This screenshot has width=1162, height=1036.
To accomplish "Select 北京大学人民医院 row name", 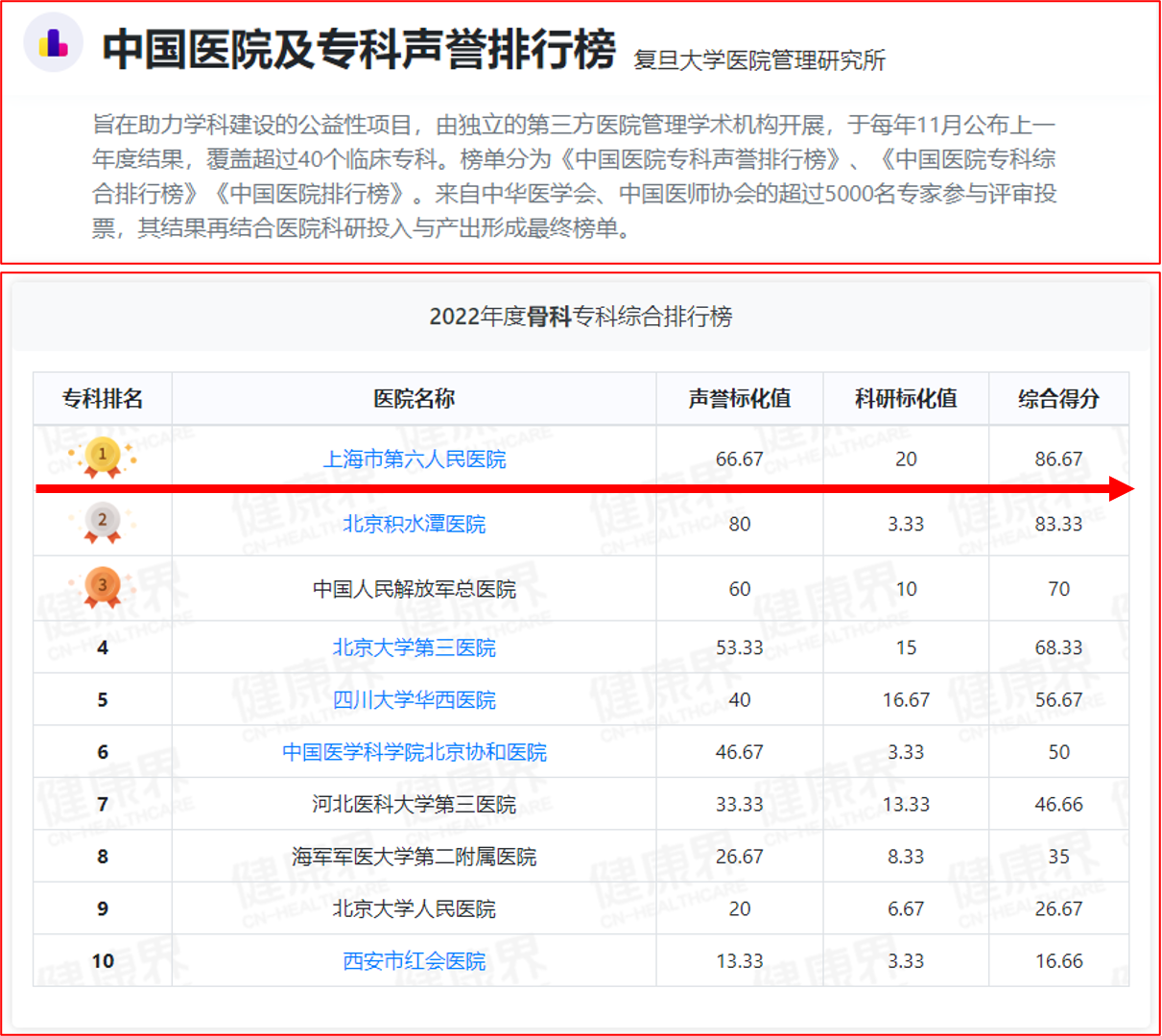I will [x=415, y=908].
